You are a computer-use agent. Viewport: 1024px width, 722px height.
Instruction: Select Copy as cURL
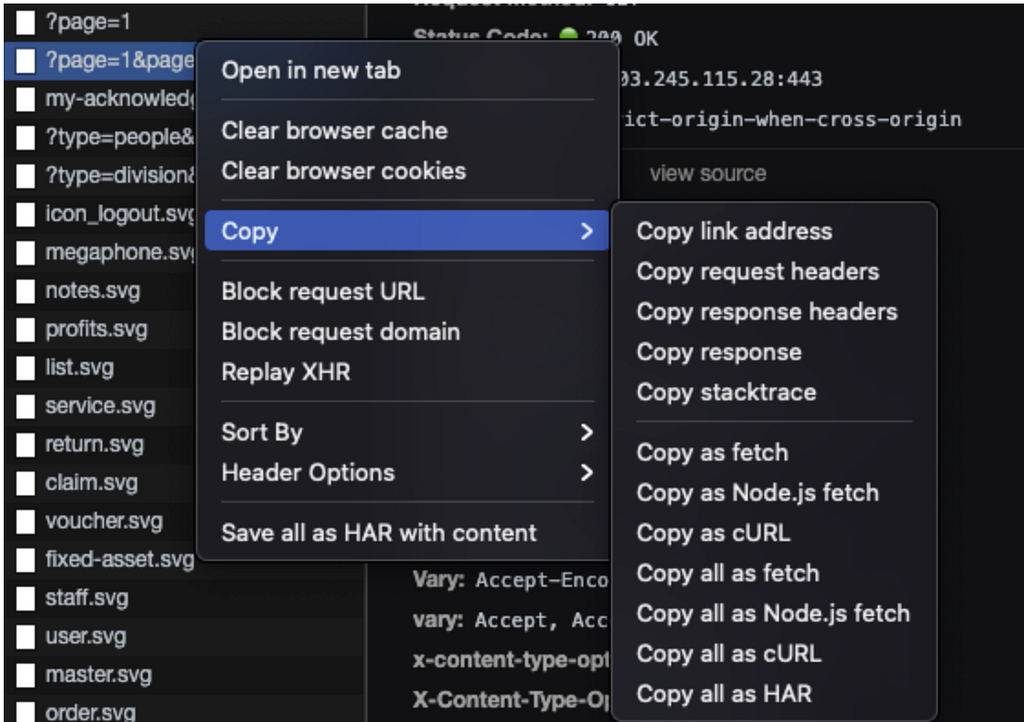[x=713, y=533]
